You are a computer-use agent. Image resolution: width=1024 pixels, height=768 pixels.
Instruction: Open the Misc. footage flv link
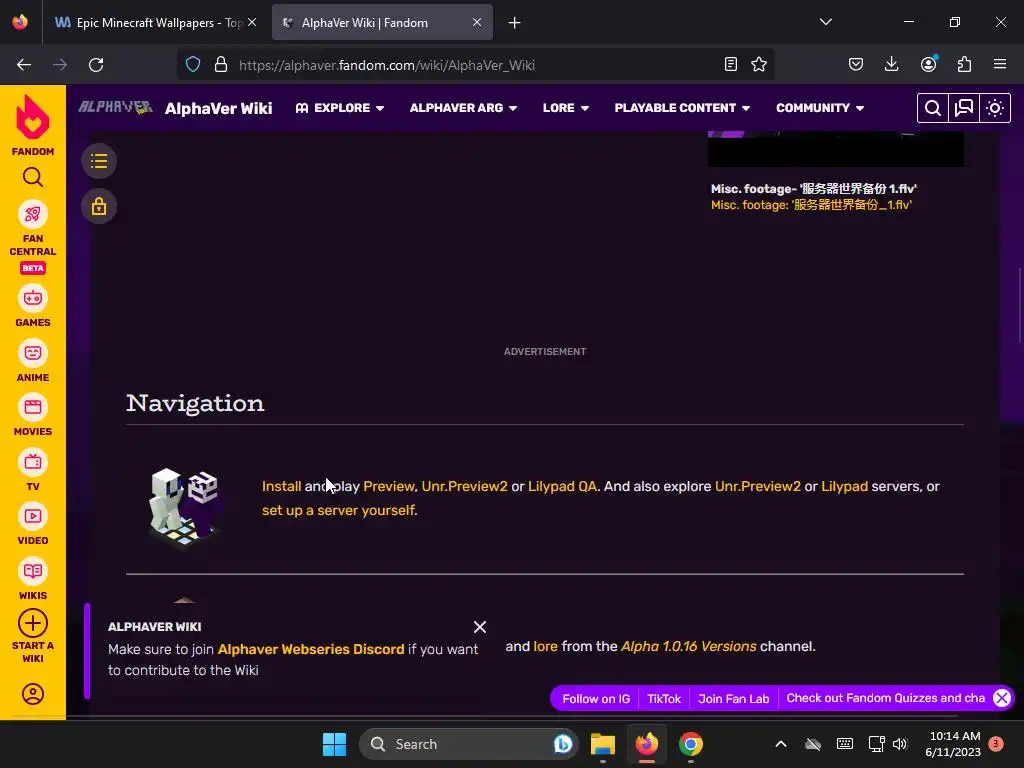(x=811, y=205)
